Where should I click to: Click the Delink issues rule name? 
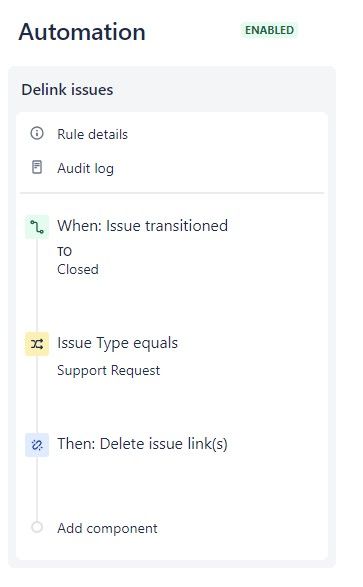point(67,90)
